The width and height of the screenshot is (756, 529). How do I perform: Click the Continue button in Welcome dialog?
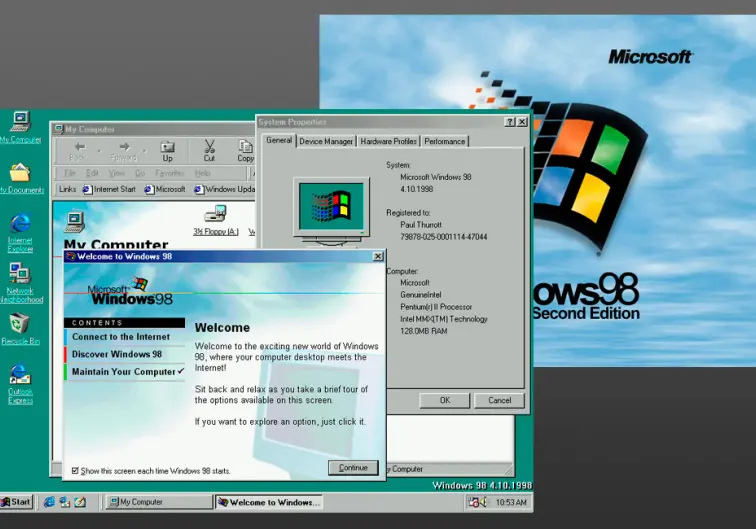(x=353, y=467)
